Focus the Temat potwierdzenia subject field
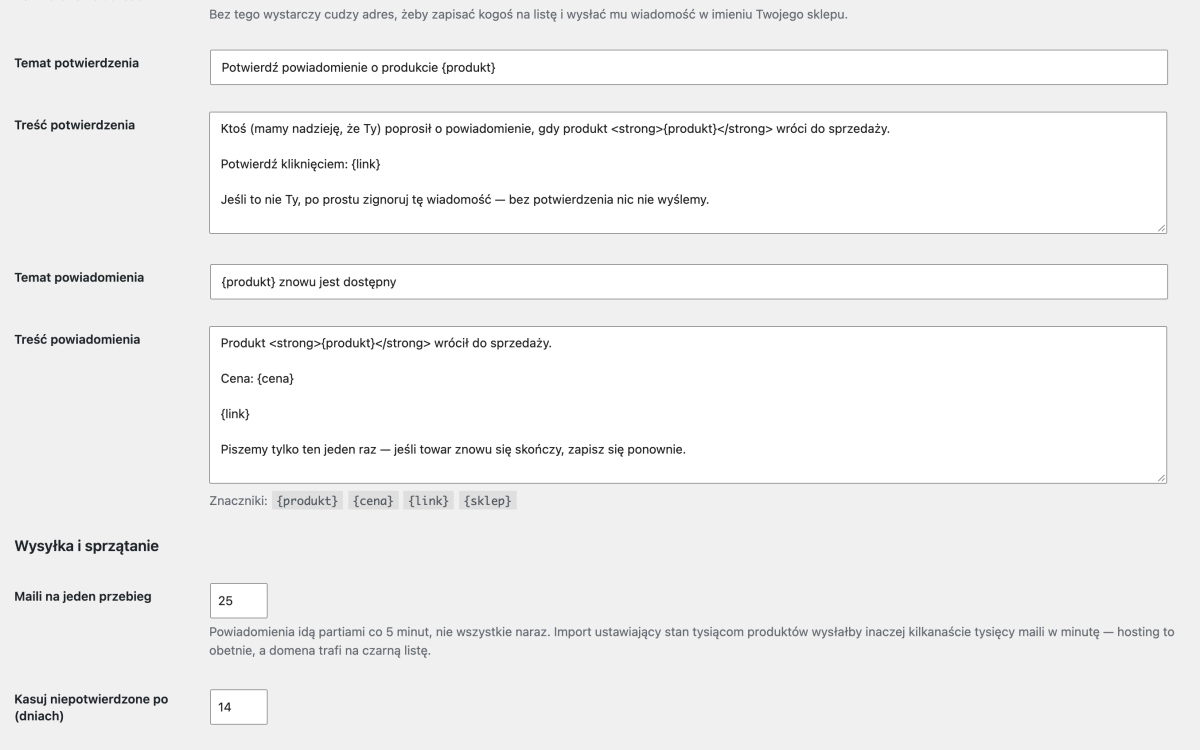Image resolution: width=1200 pixels, height=750 pixels. click(x=688, y=67)
